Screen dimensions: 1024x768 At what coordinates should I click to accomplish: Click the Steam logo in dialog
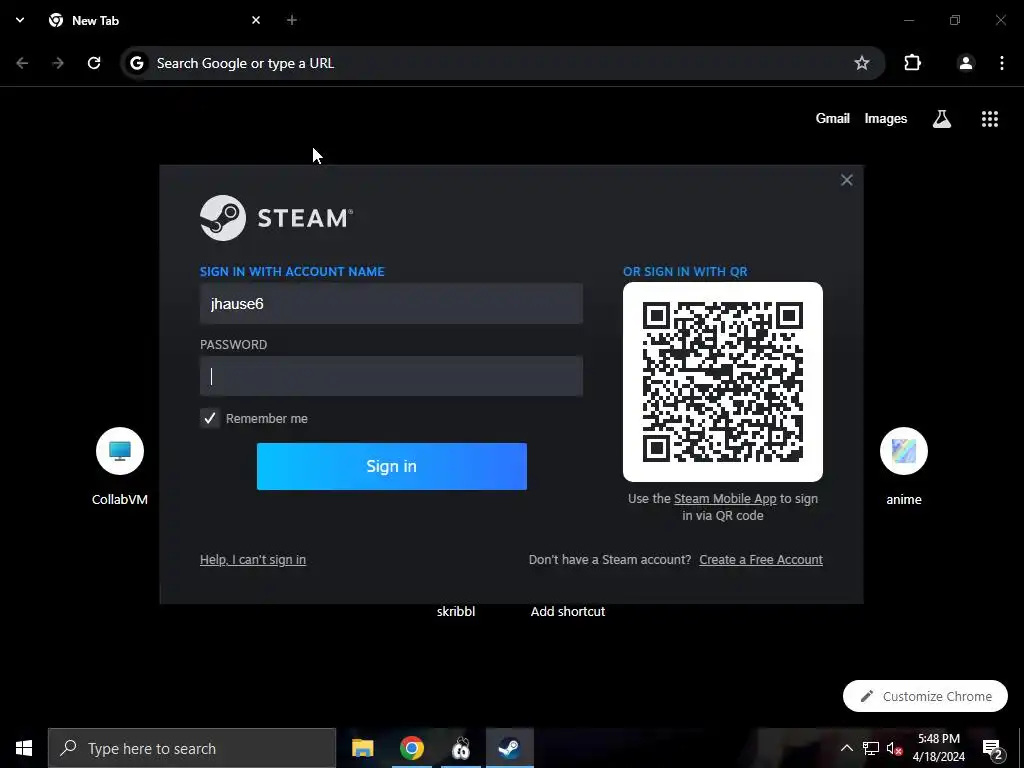coord(276,217)
